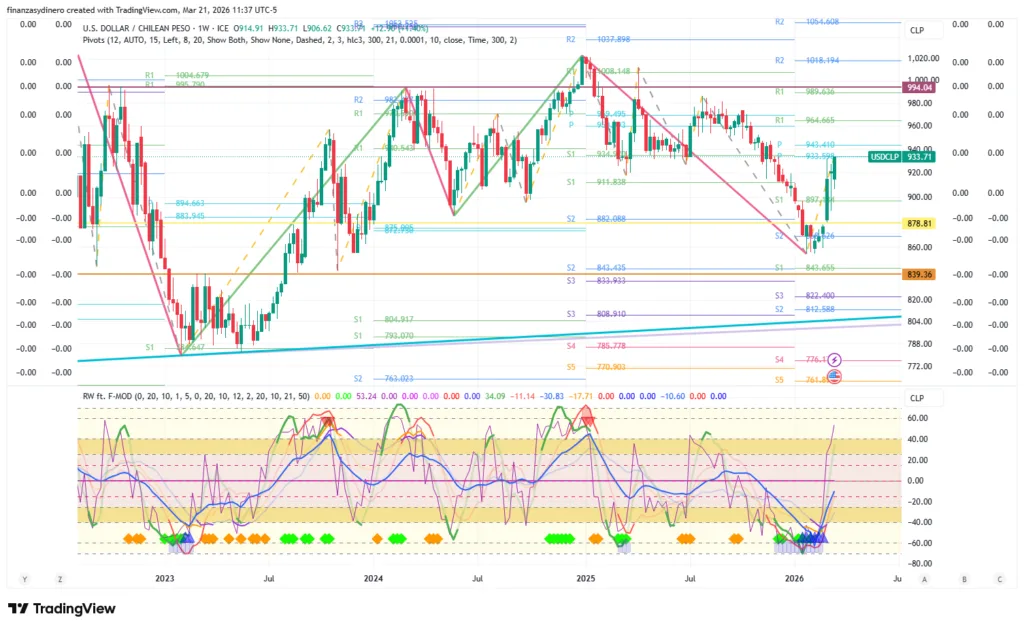The height and width of the screenshot is (629, 1024).
Task: Click the purple 994.04 price label
Action: tap(919, 88)
